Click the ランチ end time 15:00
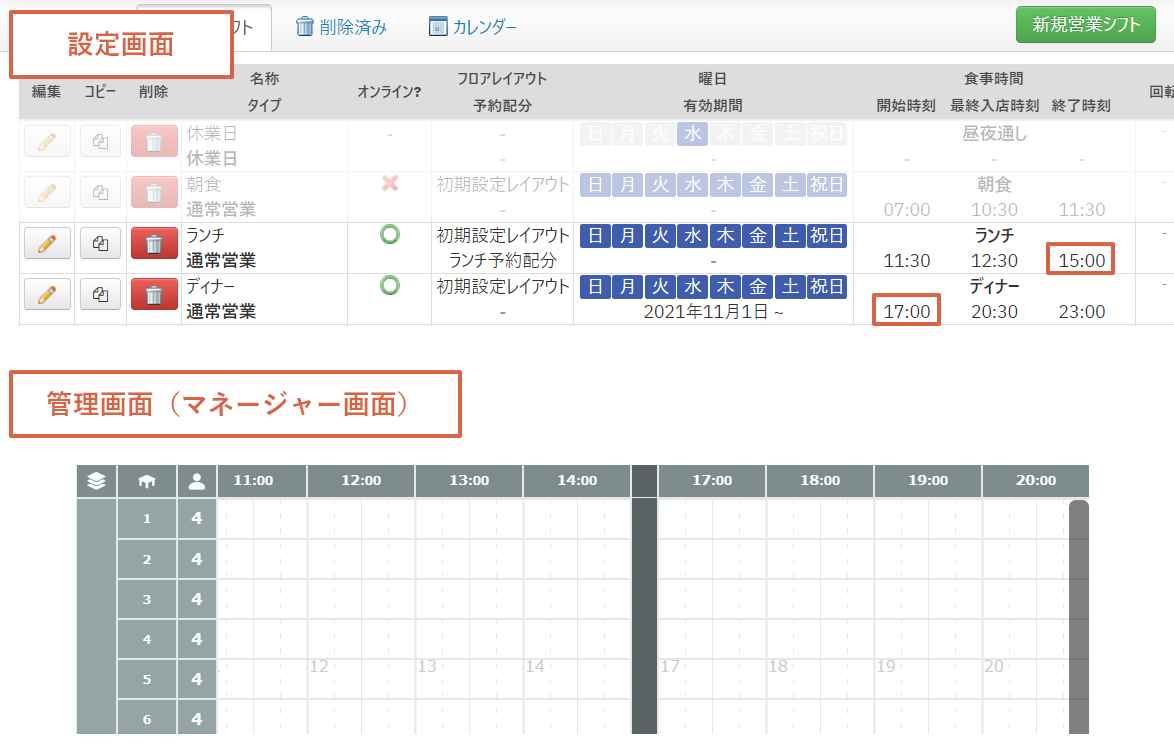This screenshot has width=1174, height=744. pyautogui.click(x=1081, y=261)
